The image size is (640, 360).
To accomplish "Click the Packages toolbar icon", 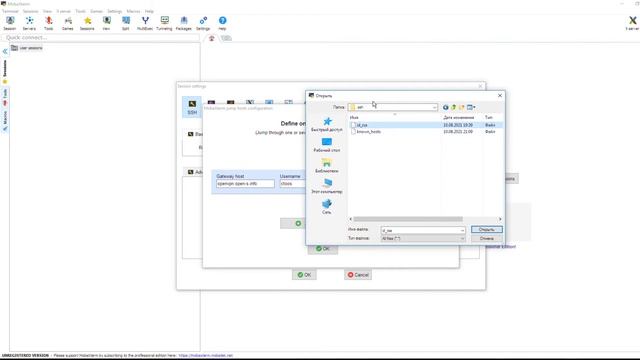I will pyautogui.click(x=184, y=23).
